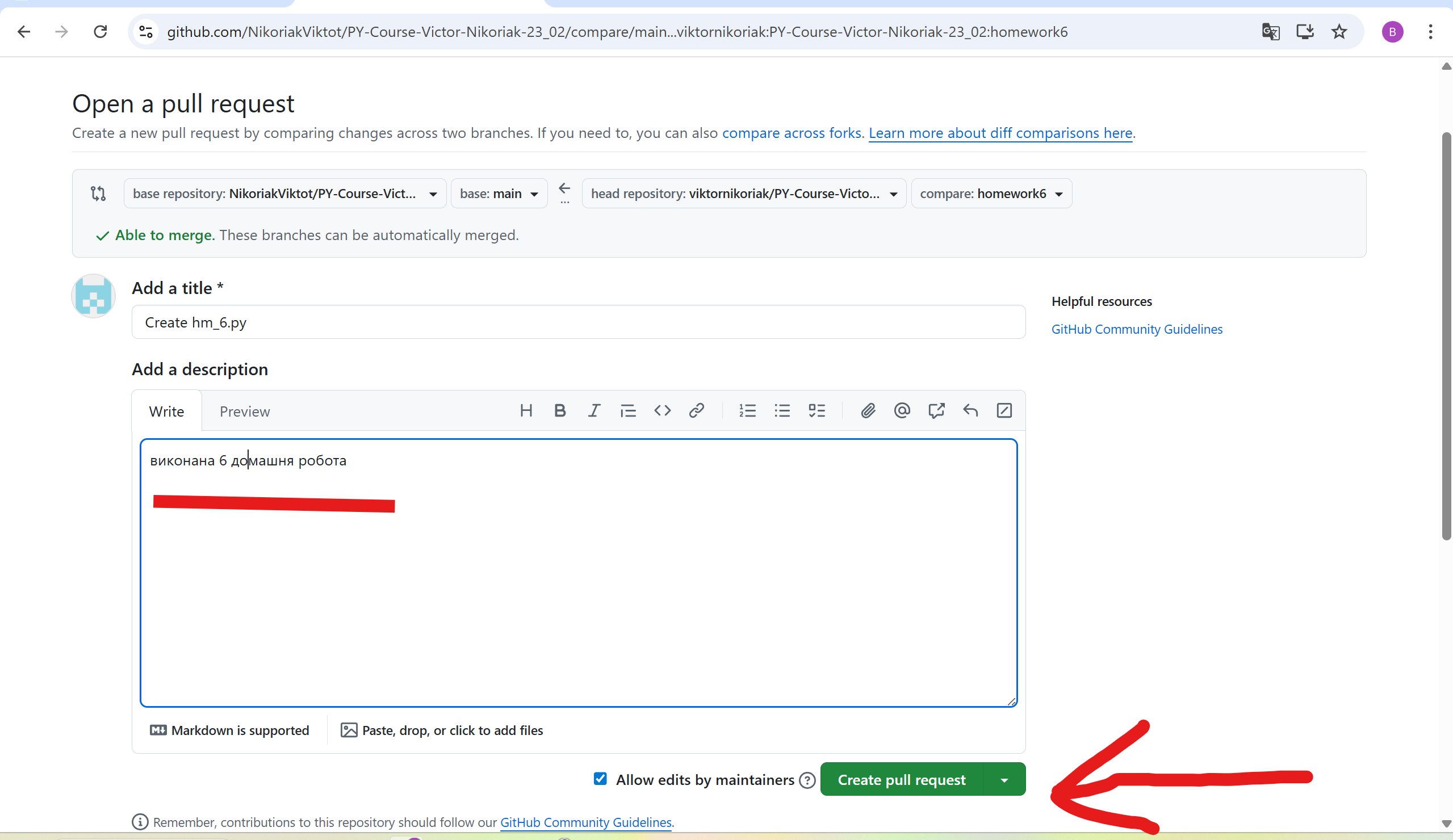Insert a saved reply icon
The width and height of the screenshot is (1453, 840).
[970, 410]
